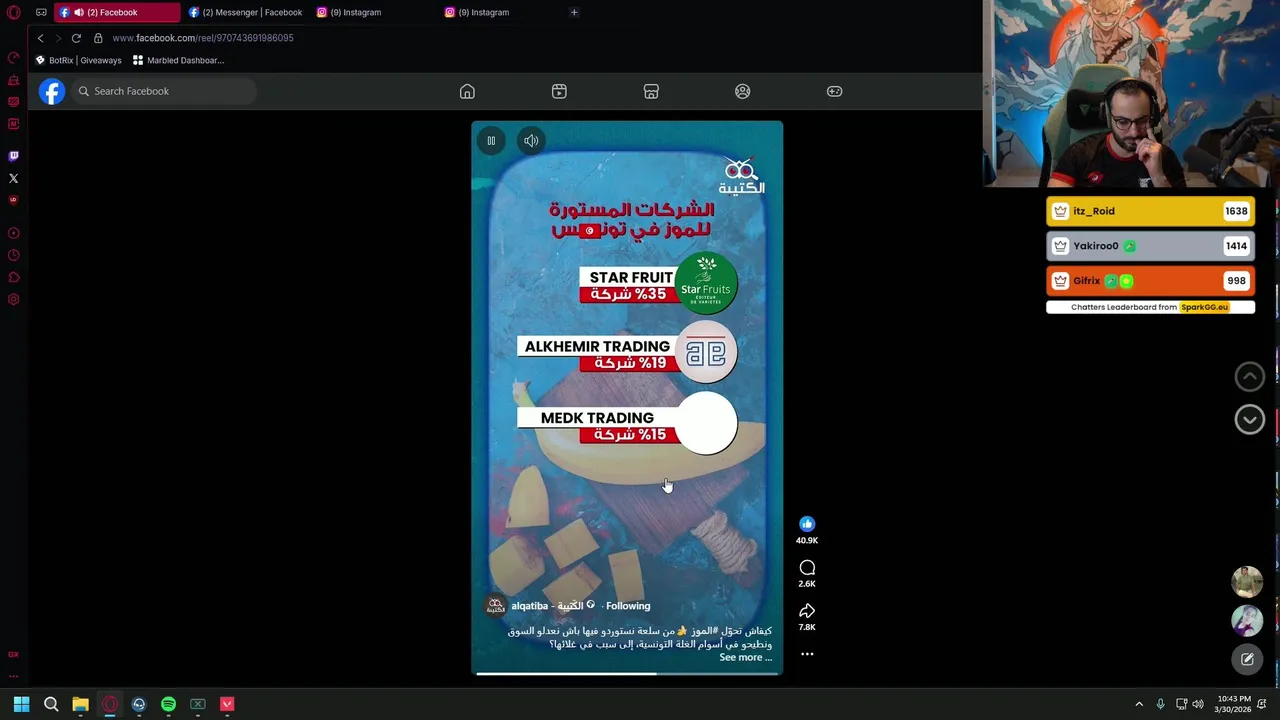
Task: Switch to first Instagram tab
Action: coord(370,12)
